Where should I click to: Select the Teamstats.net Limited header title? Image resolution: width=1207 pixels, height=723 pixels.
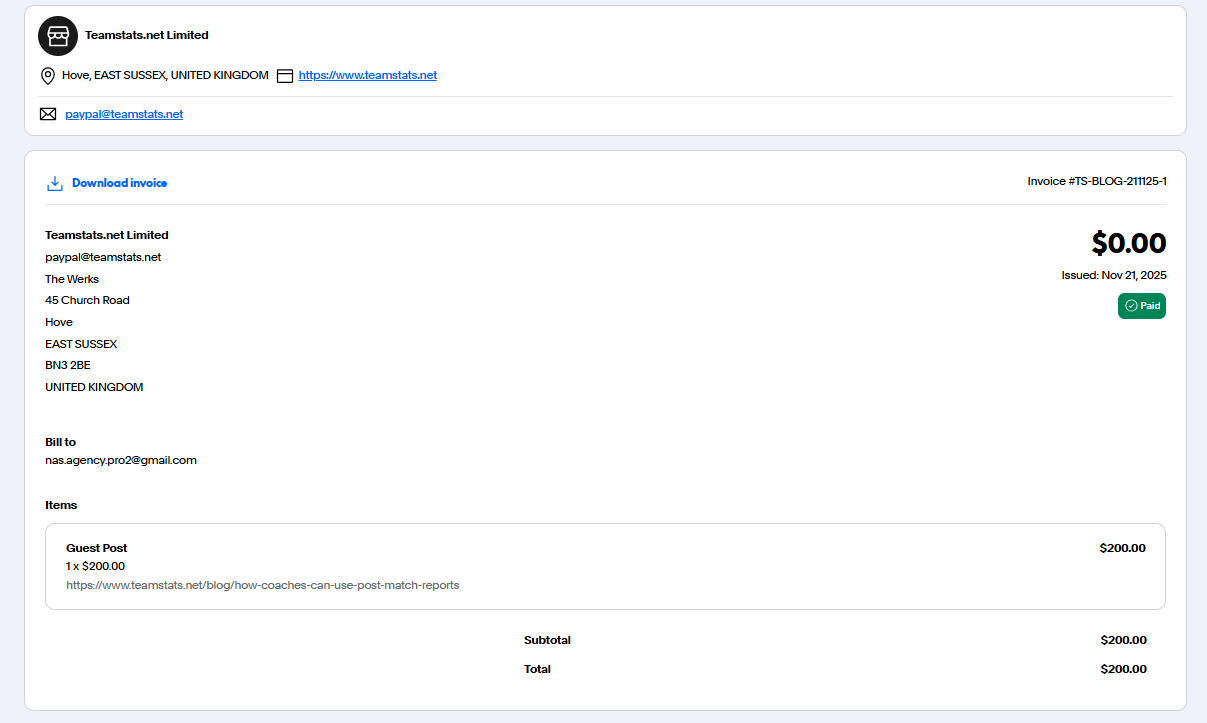[147, 35]
